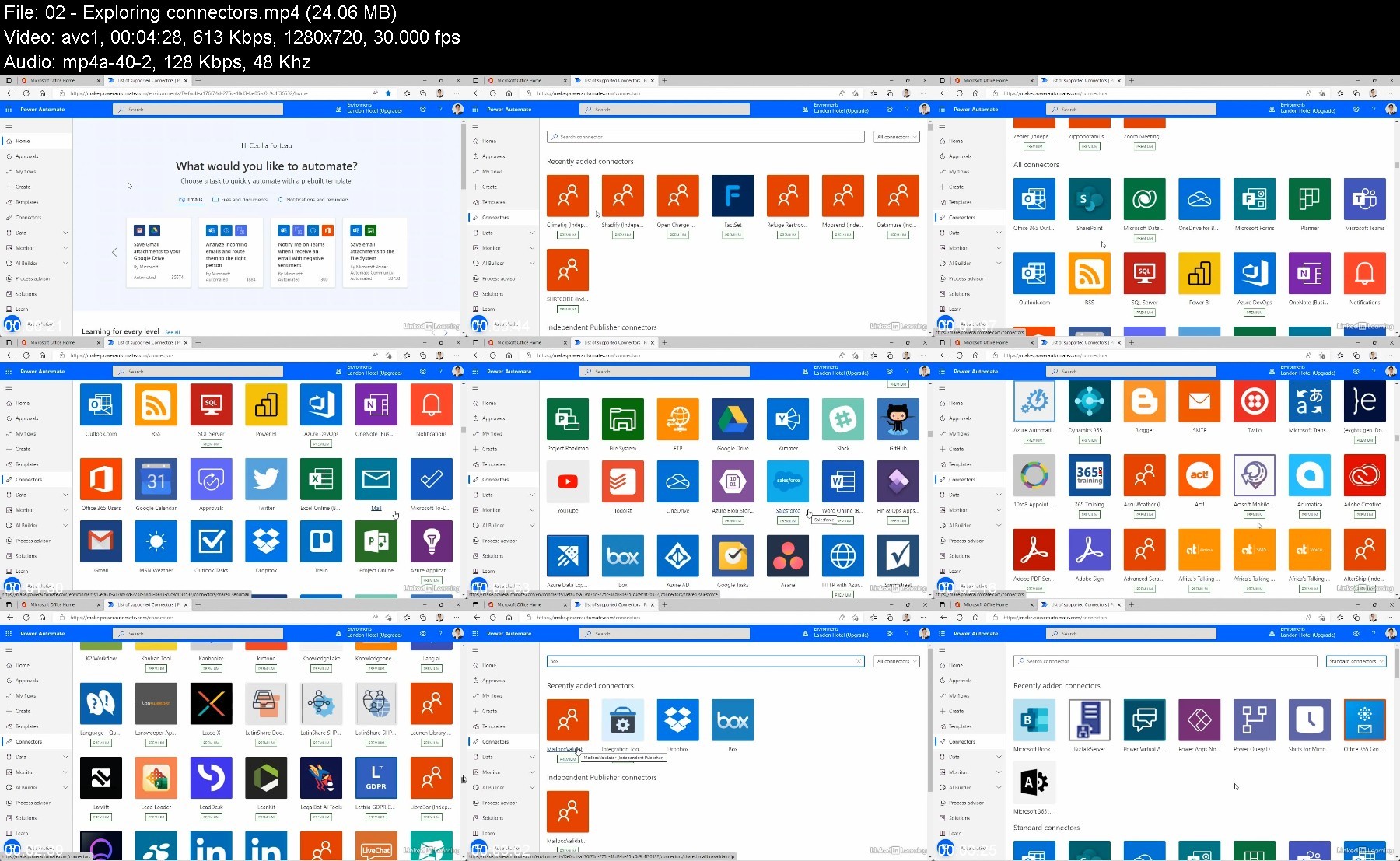Viewport: 1400px width, 861px height.
Task: Show previous templates with the left arrow
Action: coord(114,252)
